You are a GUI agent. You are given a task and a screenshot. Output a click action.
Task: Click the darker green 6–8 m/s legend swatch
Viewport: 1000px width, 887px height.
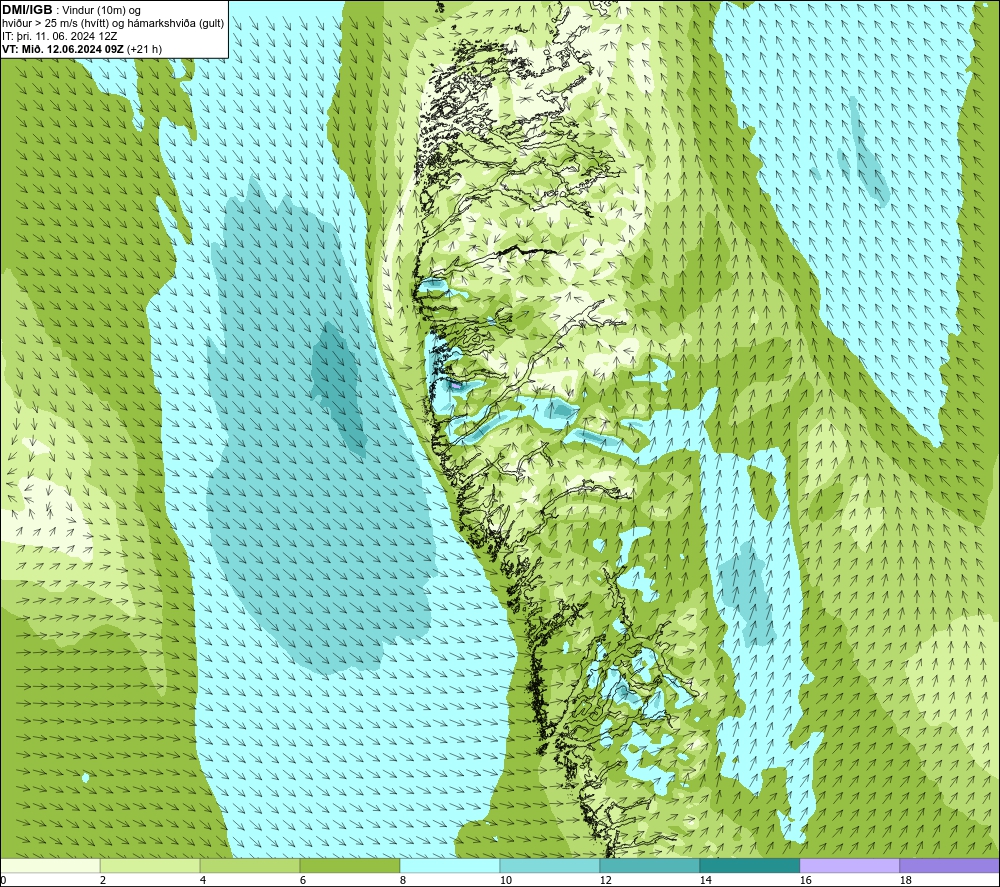(x=349, y=866)
